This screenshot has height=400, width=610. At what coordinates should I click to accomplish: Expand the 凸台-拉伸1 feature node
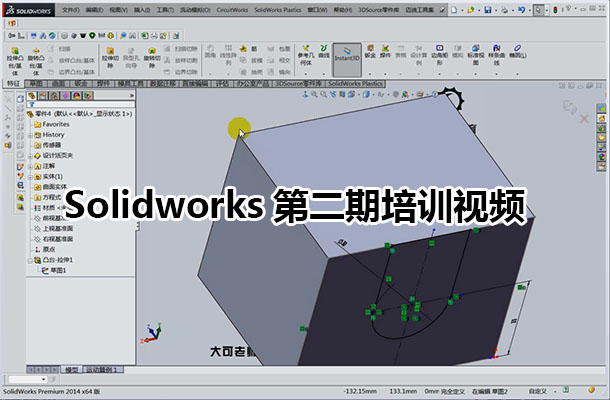tap(29, 260)
